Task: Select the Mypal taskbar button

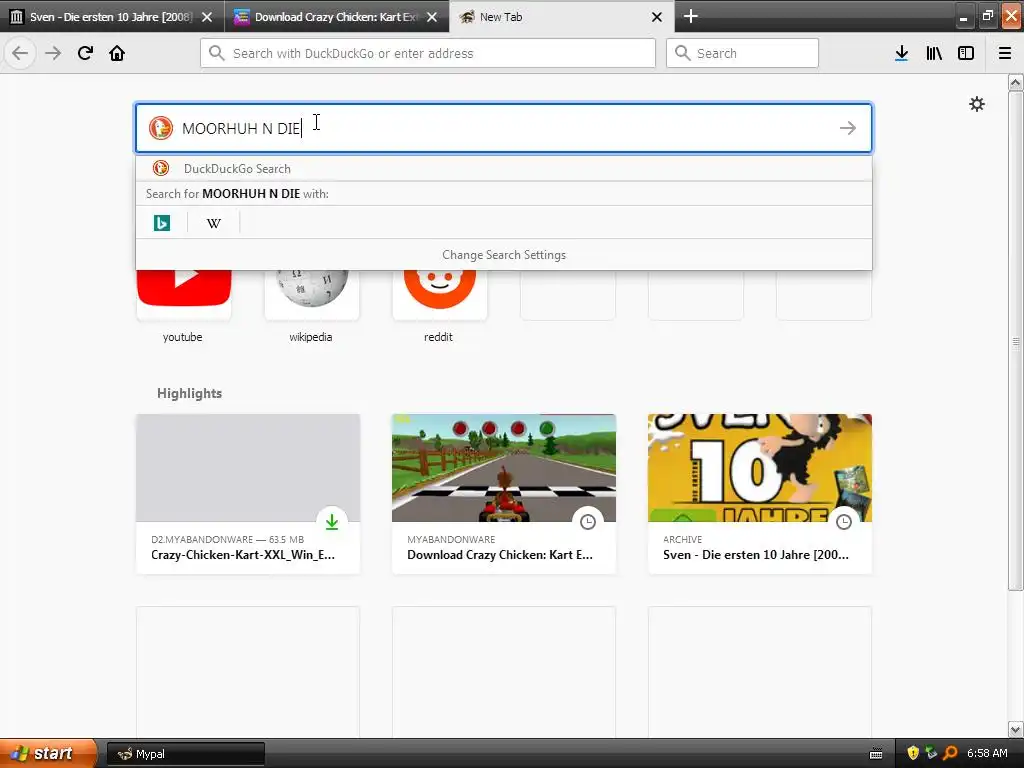Action: click(x=185, y=754)
